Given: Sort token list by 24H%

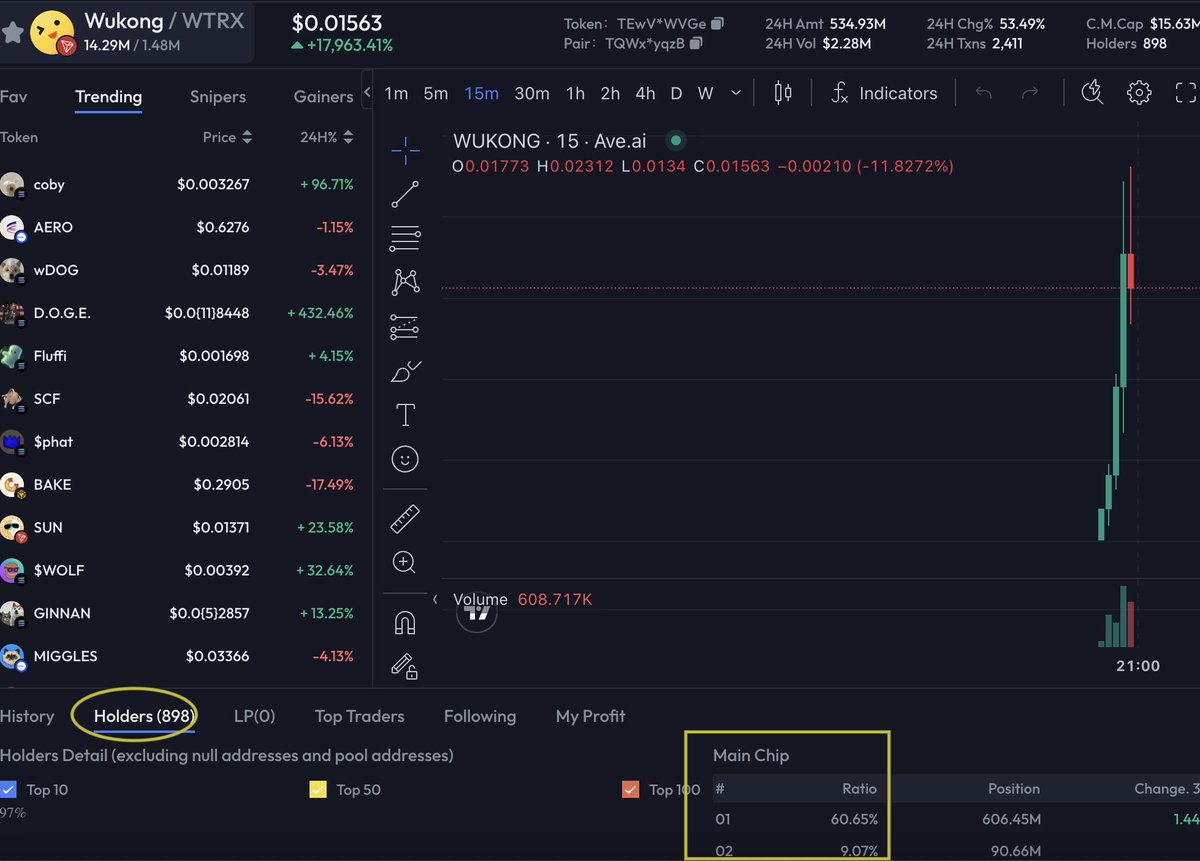Looking at the screenshot, I should (x=327, y=137).
